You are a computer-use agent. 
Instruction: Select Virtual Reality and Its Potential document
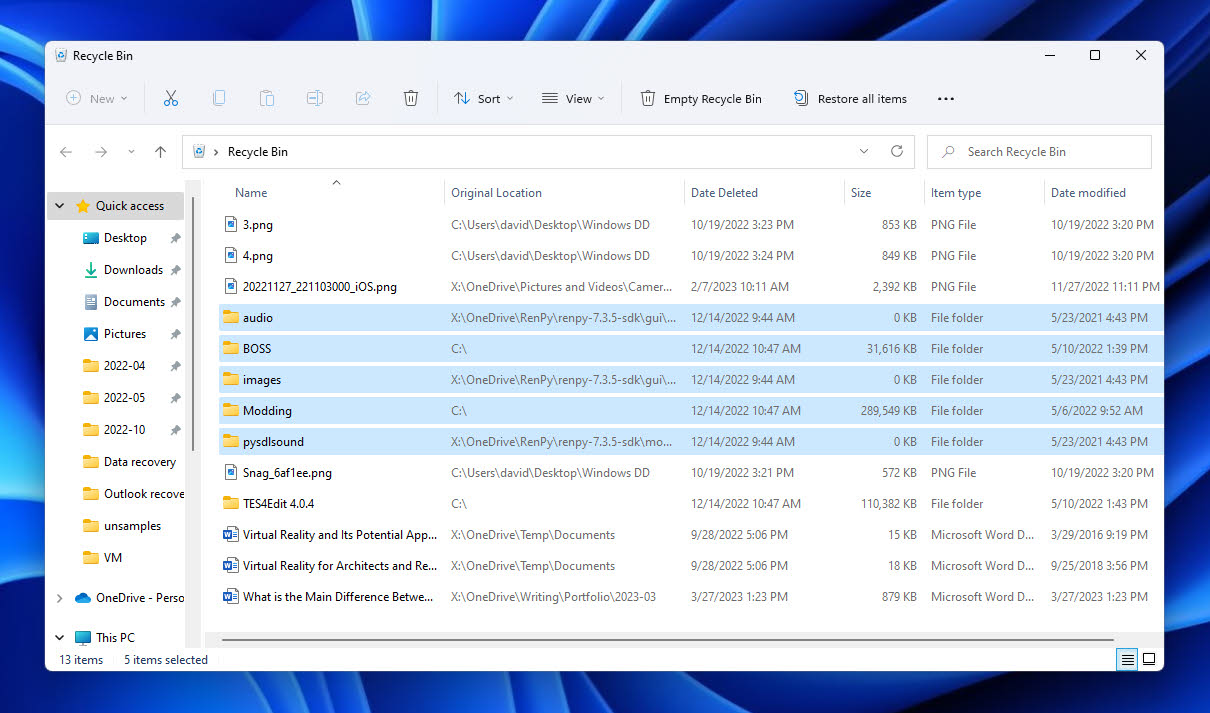(x=340, y=535)
